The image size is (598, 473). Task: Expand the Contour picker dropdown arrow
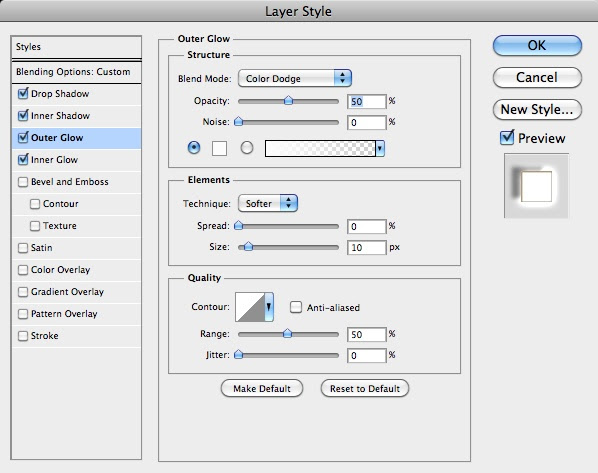(269, 307)
